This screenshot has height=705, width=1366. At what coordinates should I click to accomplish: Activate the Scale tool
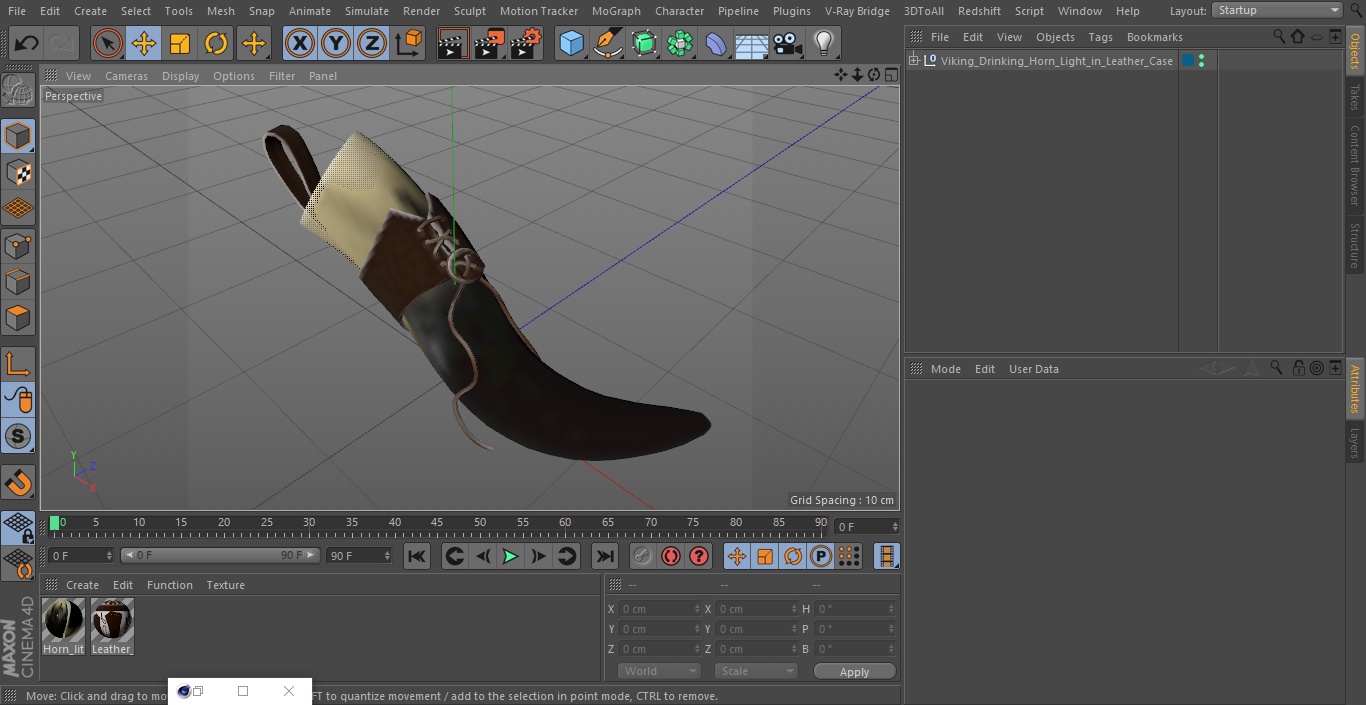click(x=180, y=43)
